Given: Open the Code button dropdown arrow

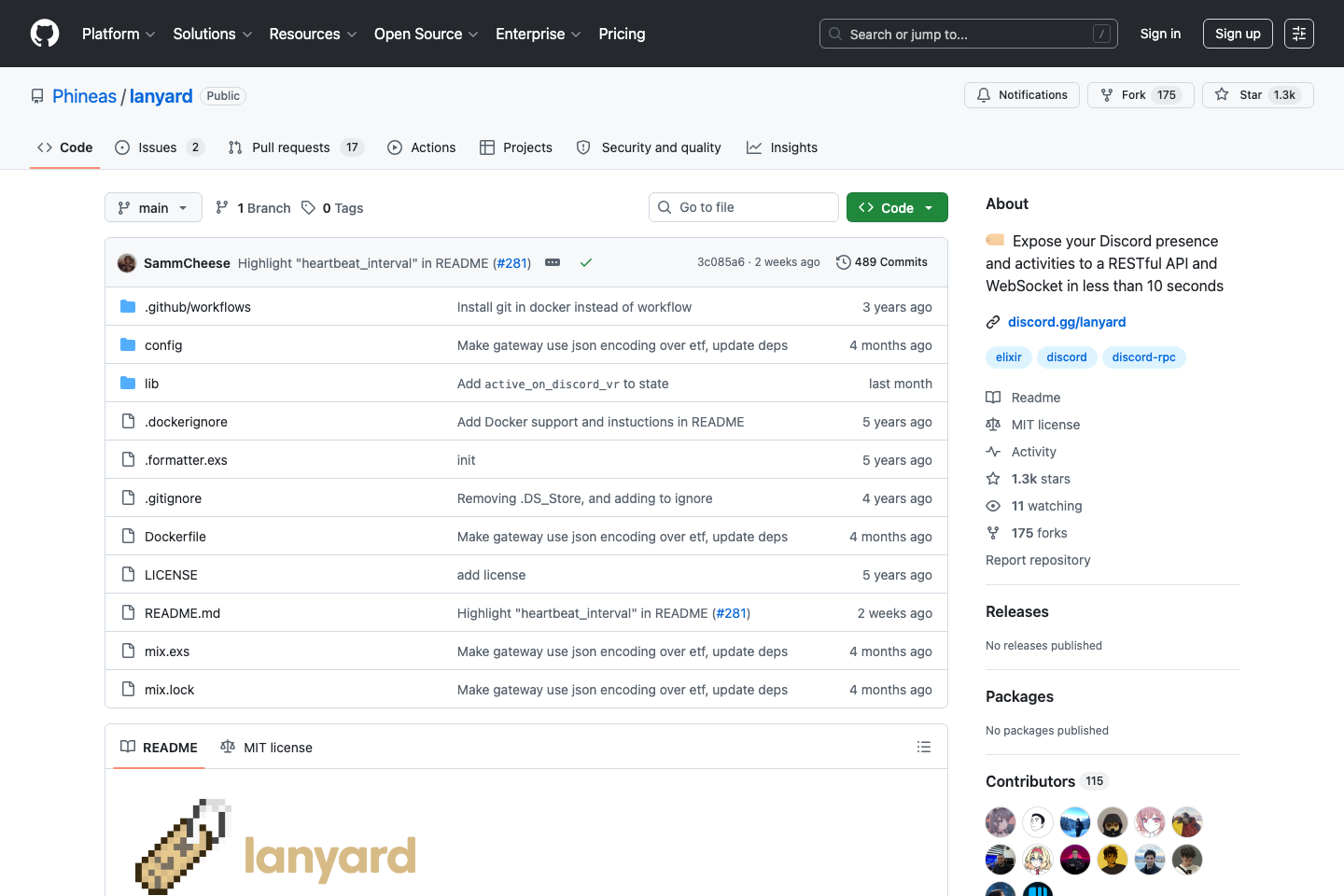Looking at the screenshot, I should tap(928, 206).
